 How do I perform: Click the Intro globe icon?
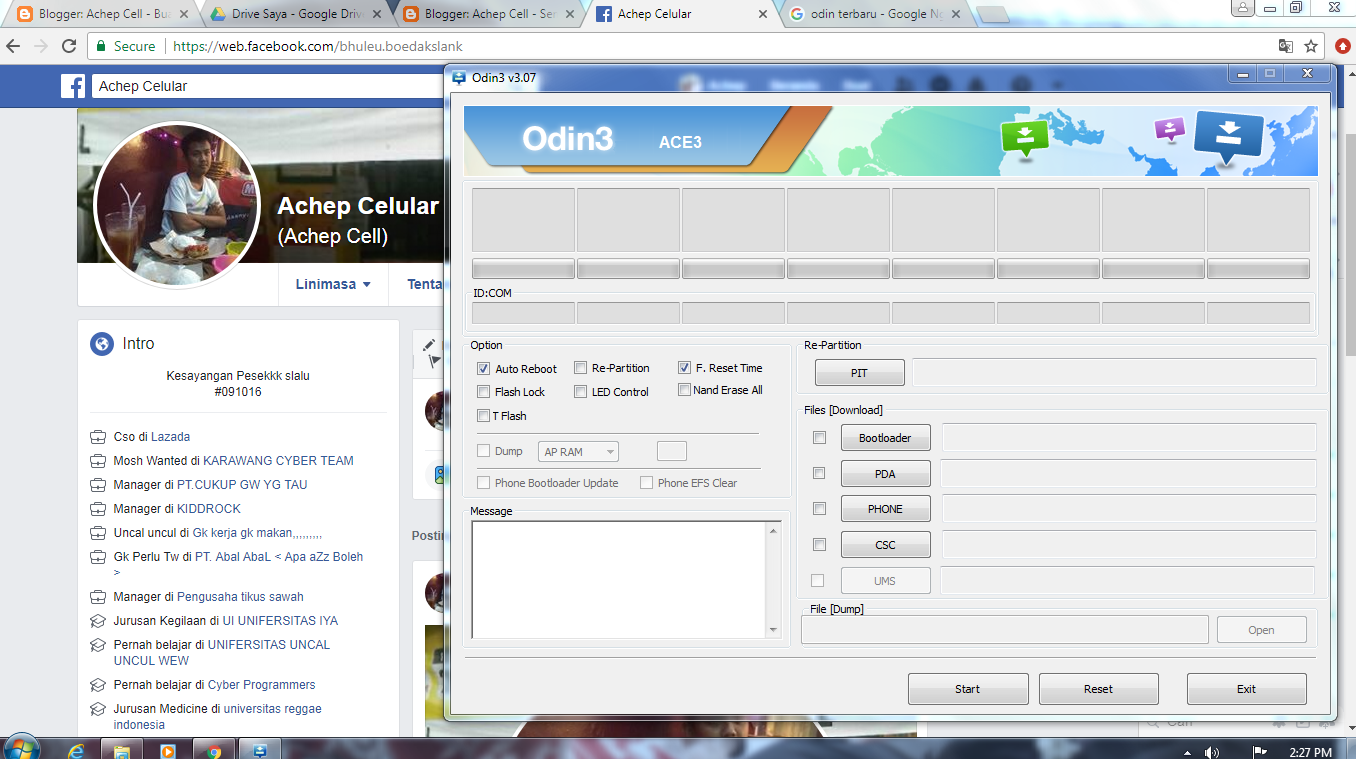click(101, 344)
